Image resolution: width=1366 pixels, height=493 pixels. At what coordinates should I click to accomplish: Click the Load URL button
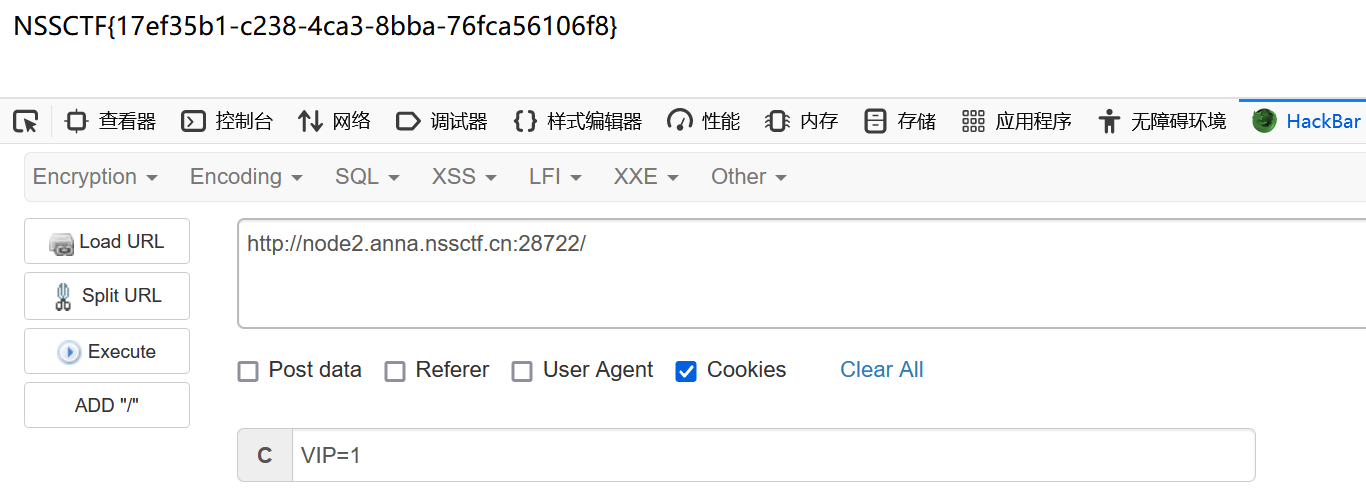tap(107, 242)
